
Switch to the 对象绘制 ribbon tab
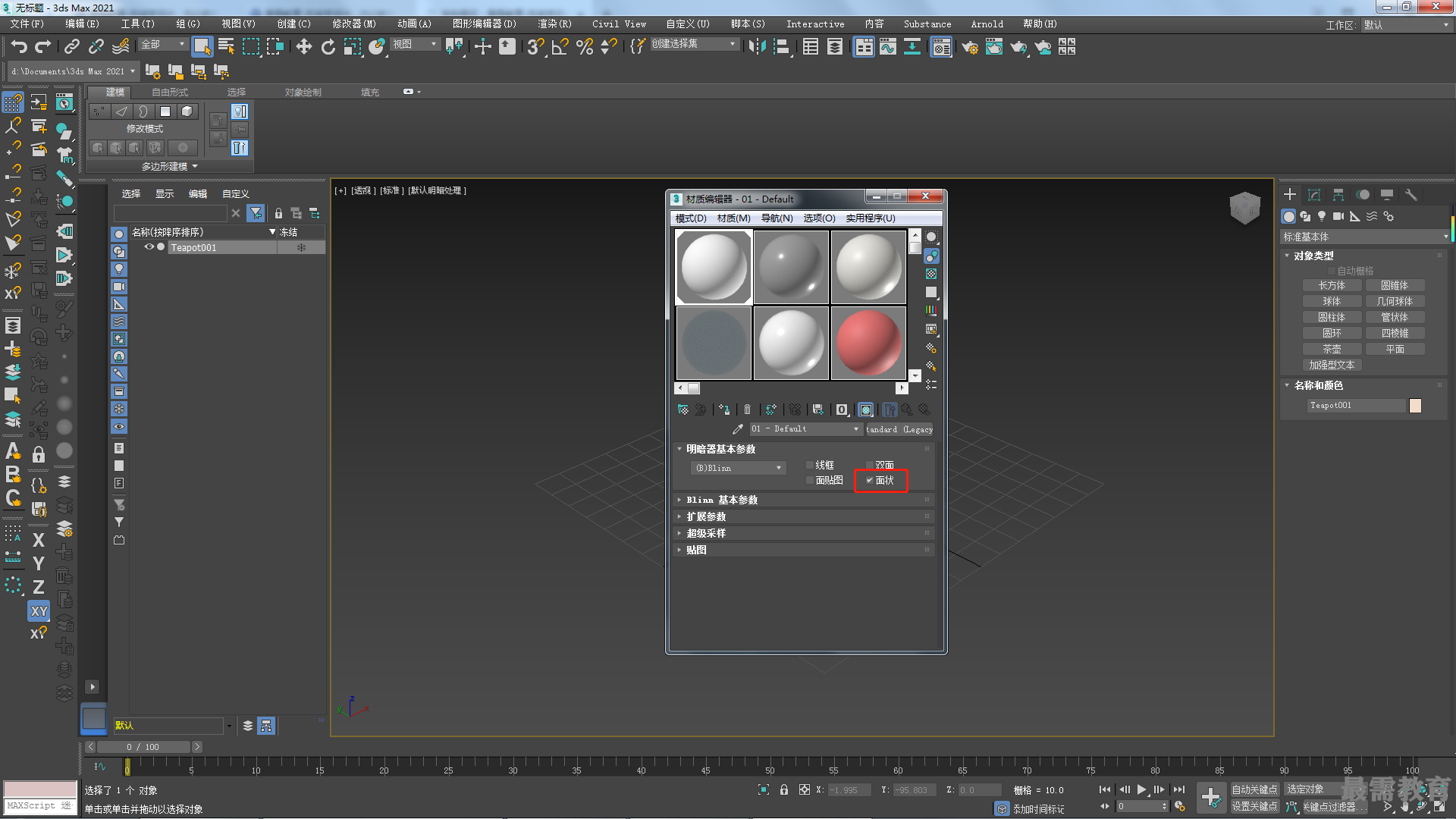coord(303,92)
